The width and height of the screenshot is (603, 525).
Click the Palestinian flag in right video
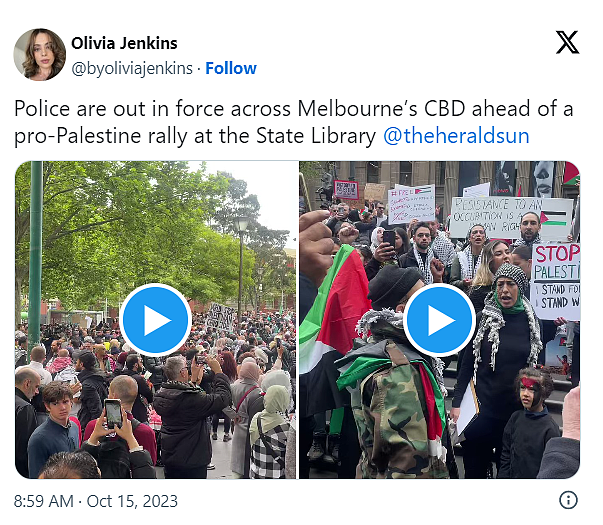tap(333, 304)
